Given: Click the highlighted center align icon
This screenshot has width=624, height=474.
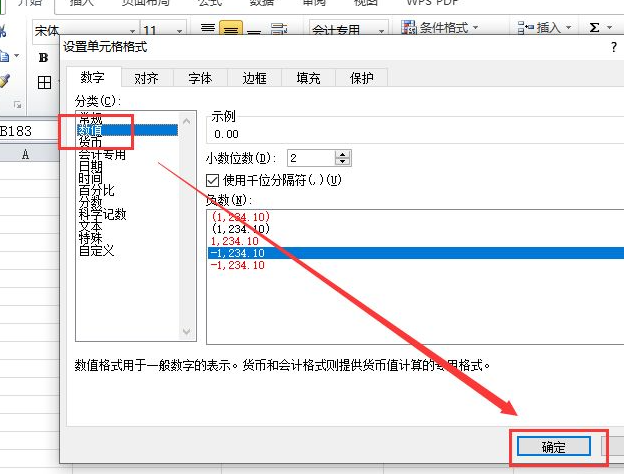Looking at the screenshot, I should click(x=230, y=29).
